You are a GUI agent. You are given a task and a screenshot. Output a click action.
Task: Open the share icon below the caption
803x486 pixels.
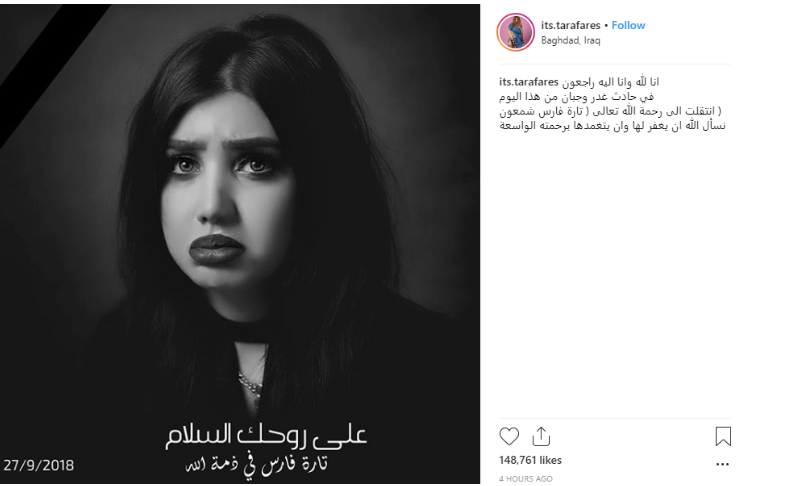tap(541, 436)
